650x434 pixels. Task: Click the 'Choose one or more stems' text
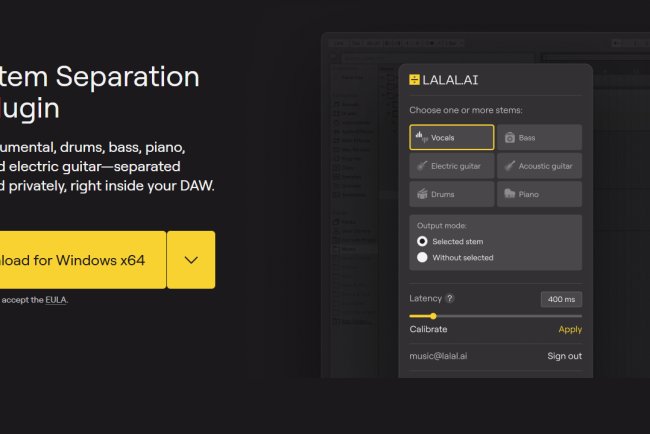pyautogui.click(x=466, y=110)
